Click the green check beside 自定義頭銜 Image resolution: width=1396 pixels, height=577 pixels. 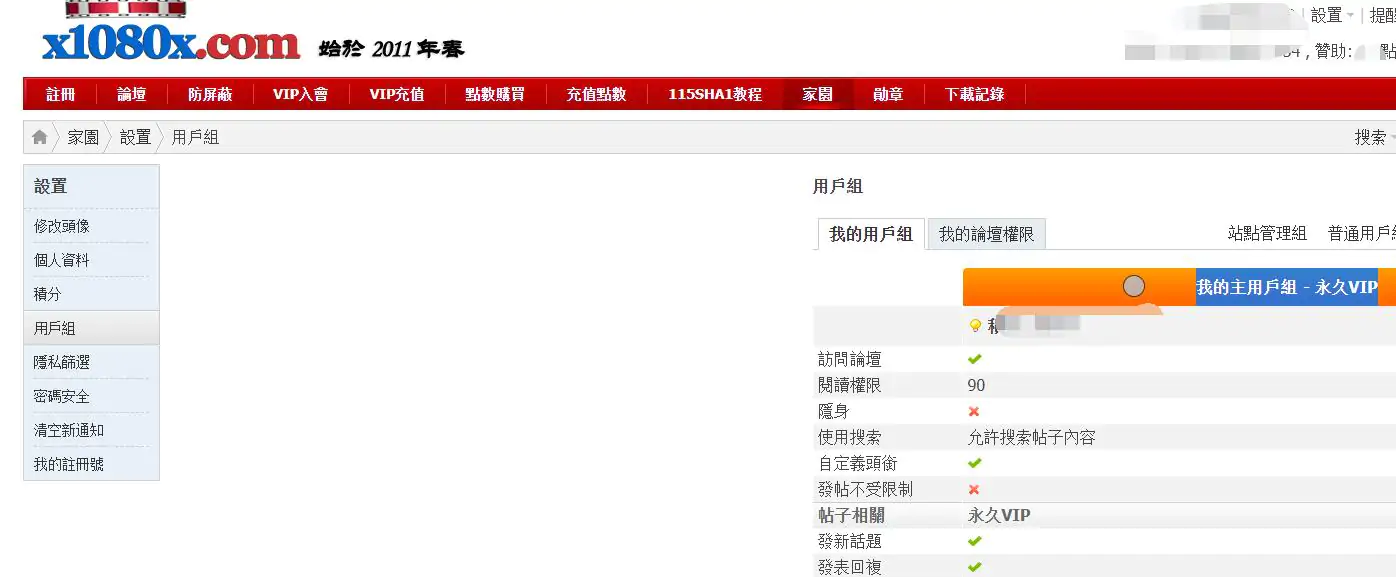(975, 463)
